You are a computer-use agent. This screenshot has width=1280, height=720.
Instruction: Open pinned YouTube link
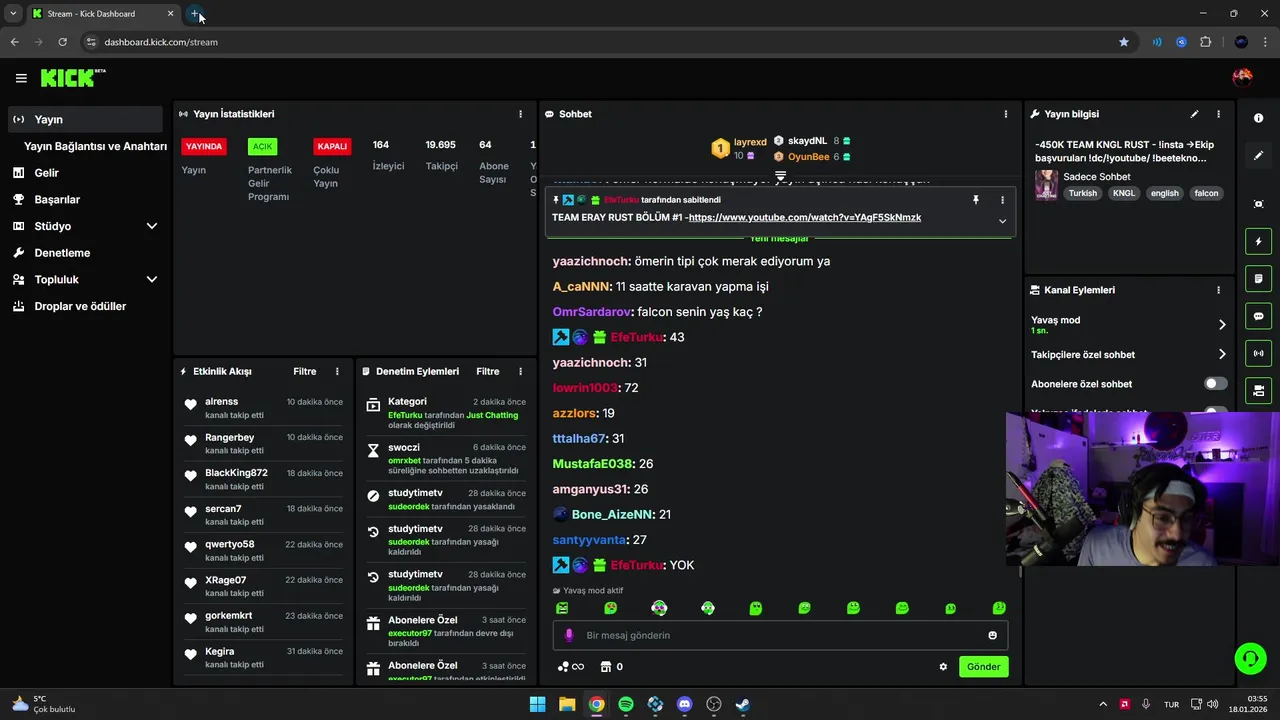click(x=805, y=217)
